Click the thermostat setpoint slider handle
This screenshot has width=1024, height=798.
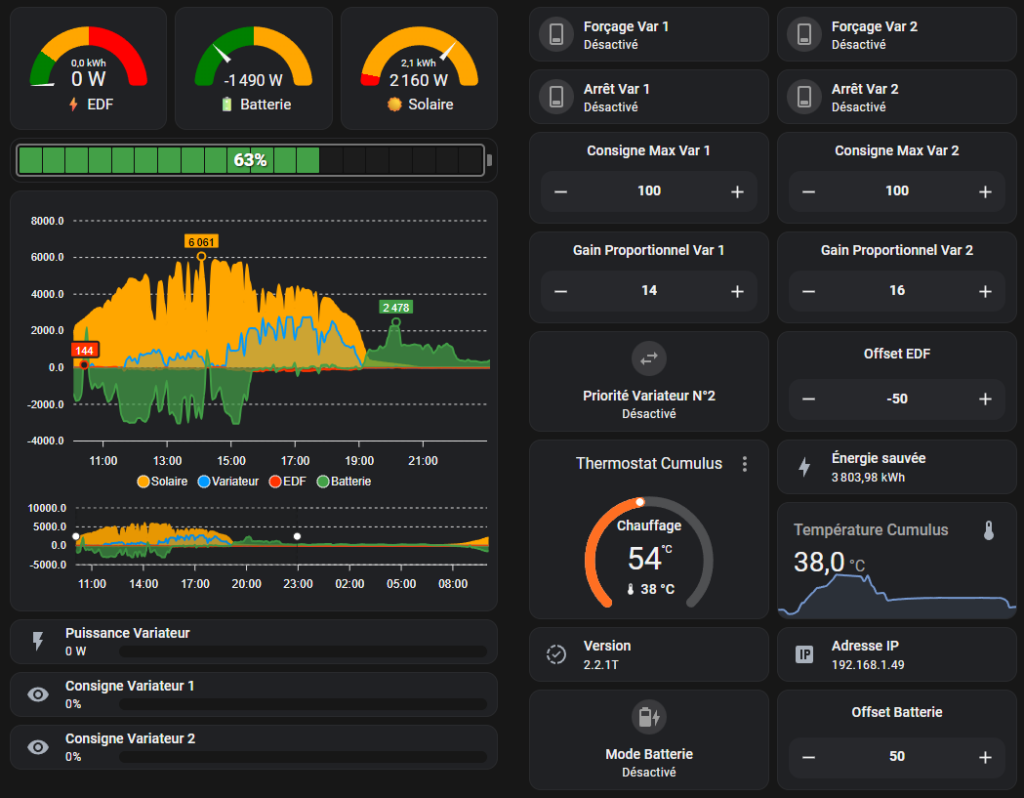pos(640,502)
